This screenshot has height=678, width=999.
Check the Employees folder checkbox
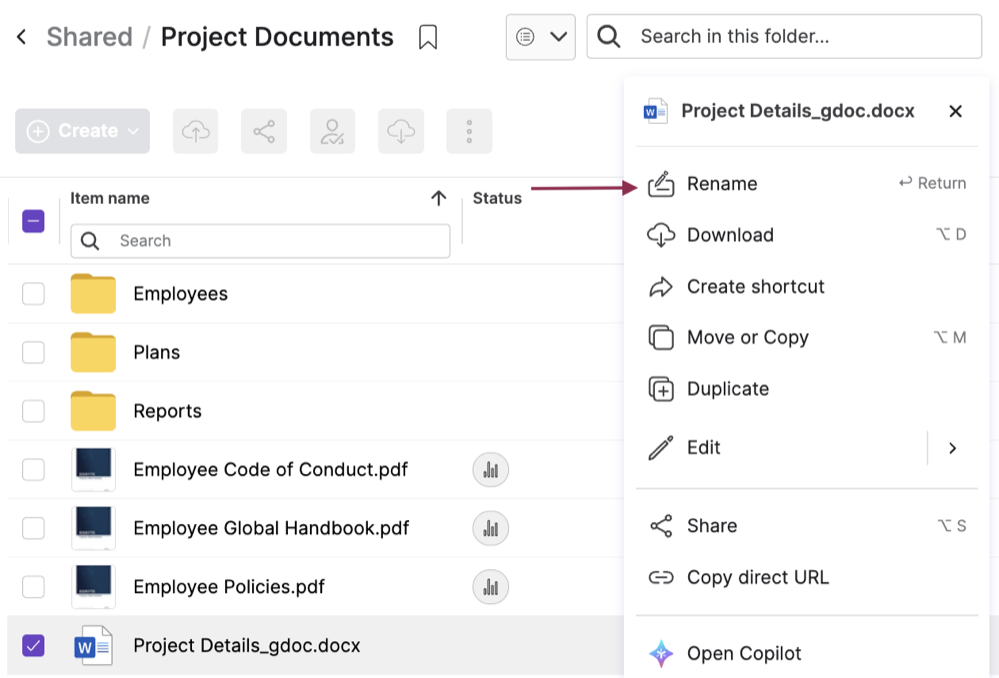[34, 294]
